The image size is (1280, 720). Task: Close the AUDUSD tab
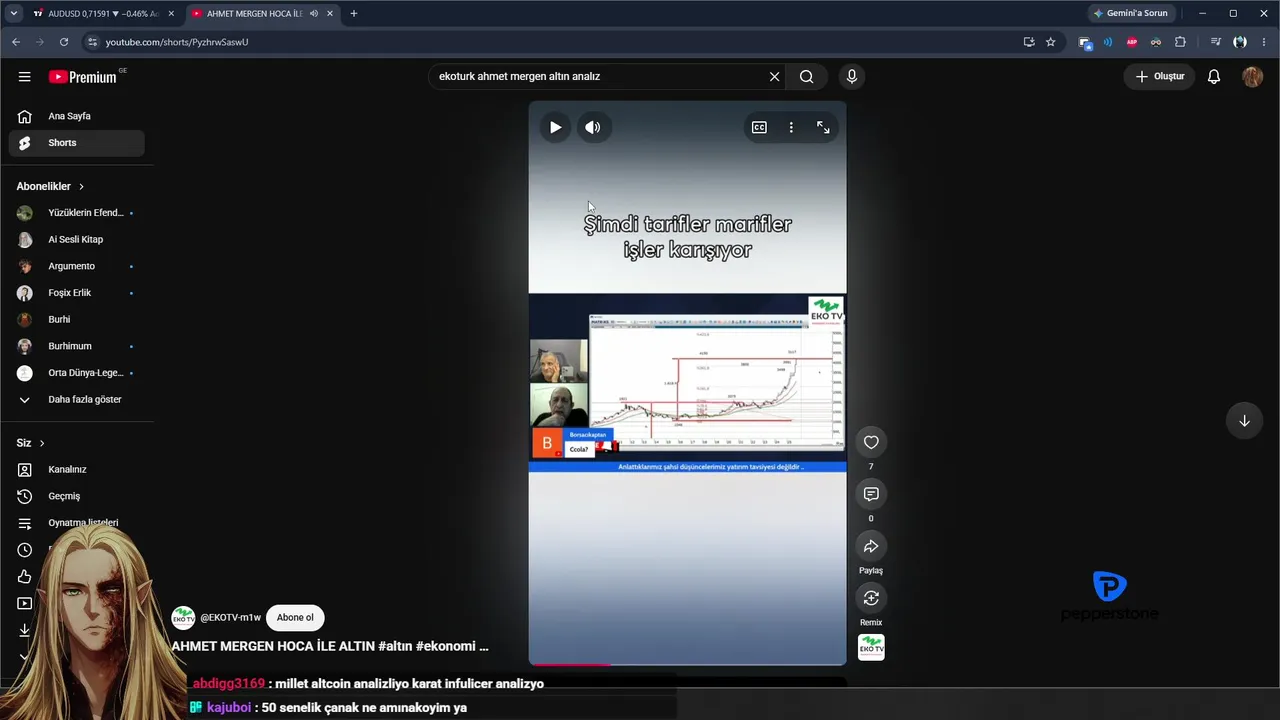171,14
